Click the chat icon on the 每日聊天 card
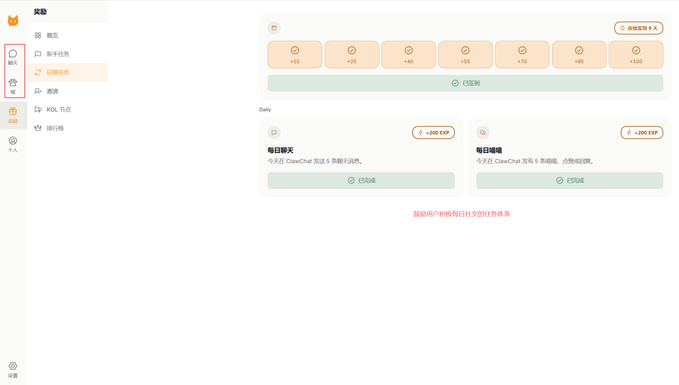This screenshot has width=679, height=385. pyautogui.click(x=274, y=133)
